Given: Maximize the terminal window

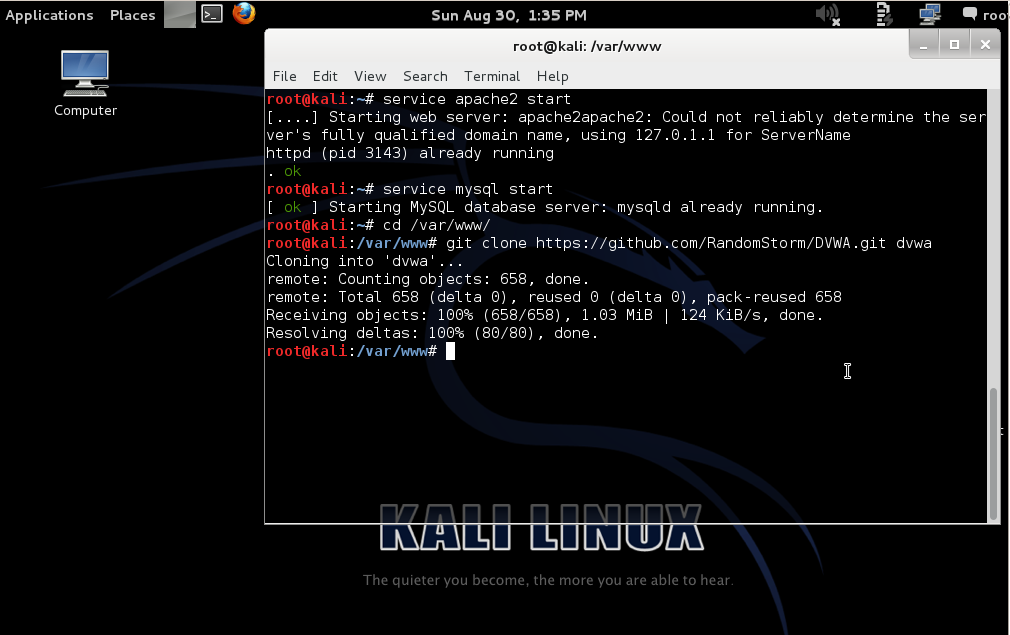Looking at the screenshot, I should point(954,45).
